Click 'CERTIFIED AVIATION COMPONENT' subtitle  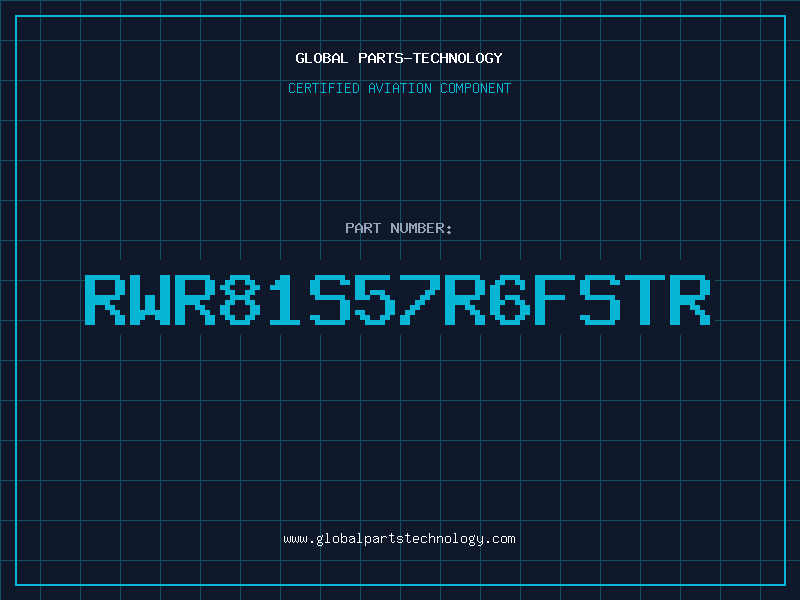[399, 88]
